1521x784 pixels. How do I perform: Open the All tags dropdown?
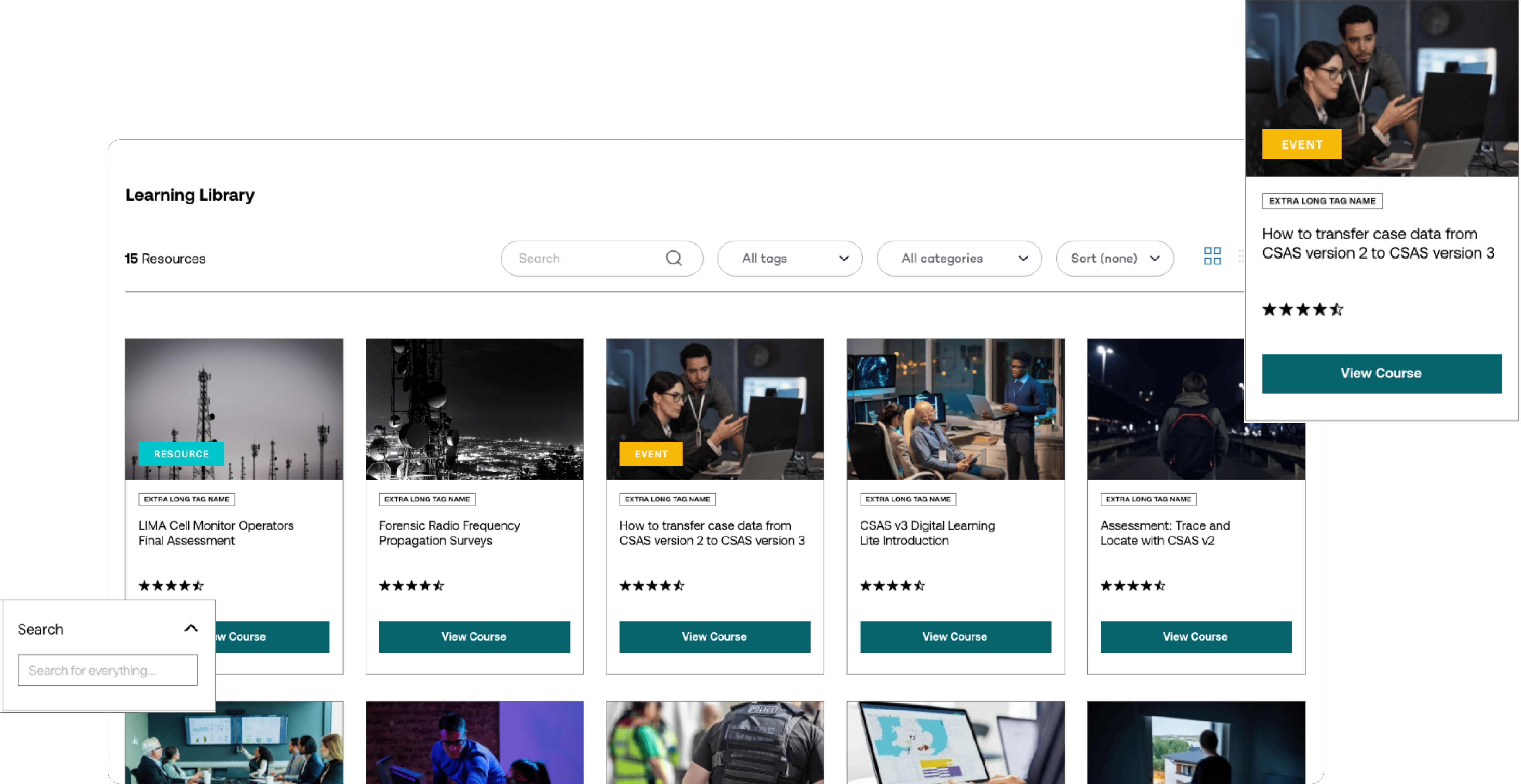coord(789,258)
